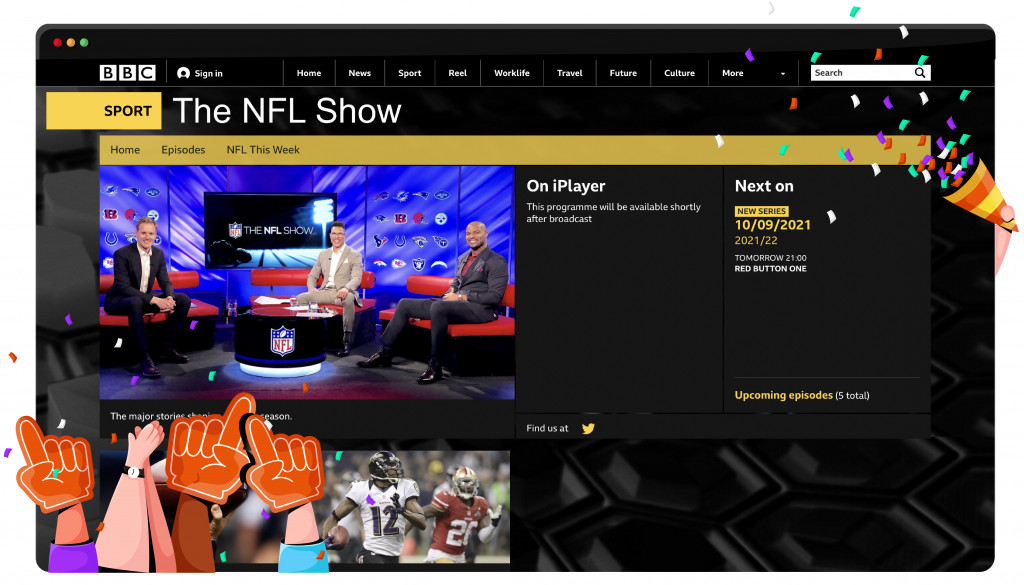Image resolution: width=1024 pixels, height=585 pixels.
Task: Click the 2021/22 series text
Action: click(x=756, y=240)
